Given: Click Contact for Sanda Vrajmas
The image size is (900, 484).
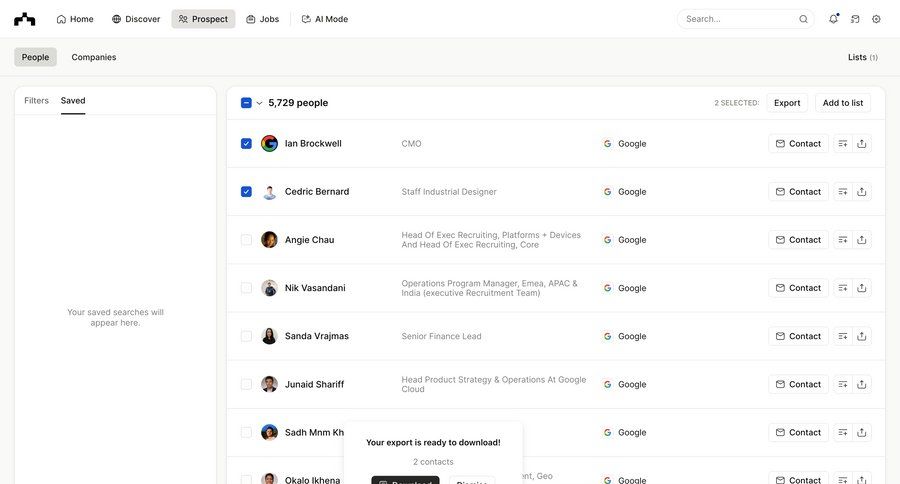Looking at the screenshot, I should pyautogui.click(x=798, y=336).
